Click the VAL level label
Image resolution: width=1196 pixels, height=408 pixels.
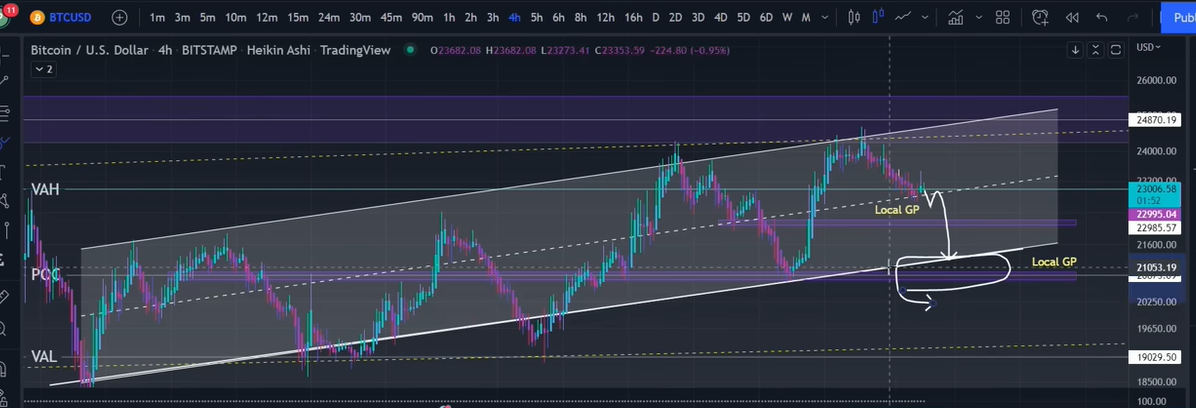pyautogui.click(x=44, y=356)
